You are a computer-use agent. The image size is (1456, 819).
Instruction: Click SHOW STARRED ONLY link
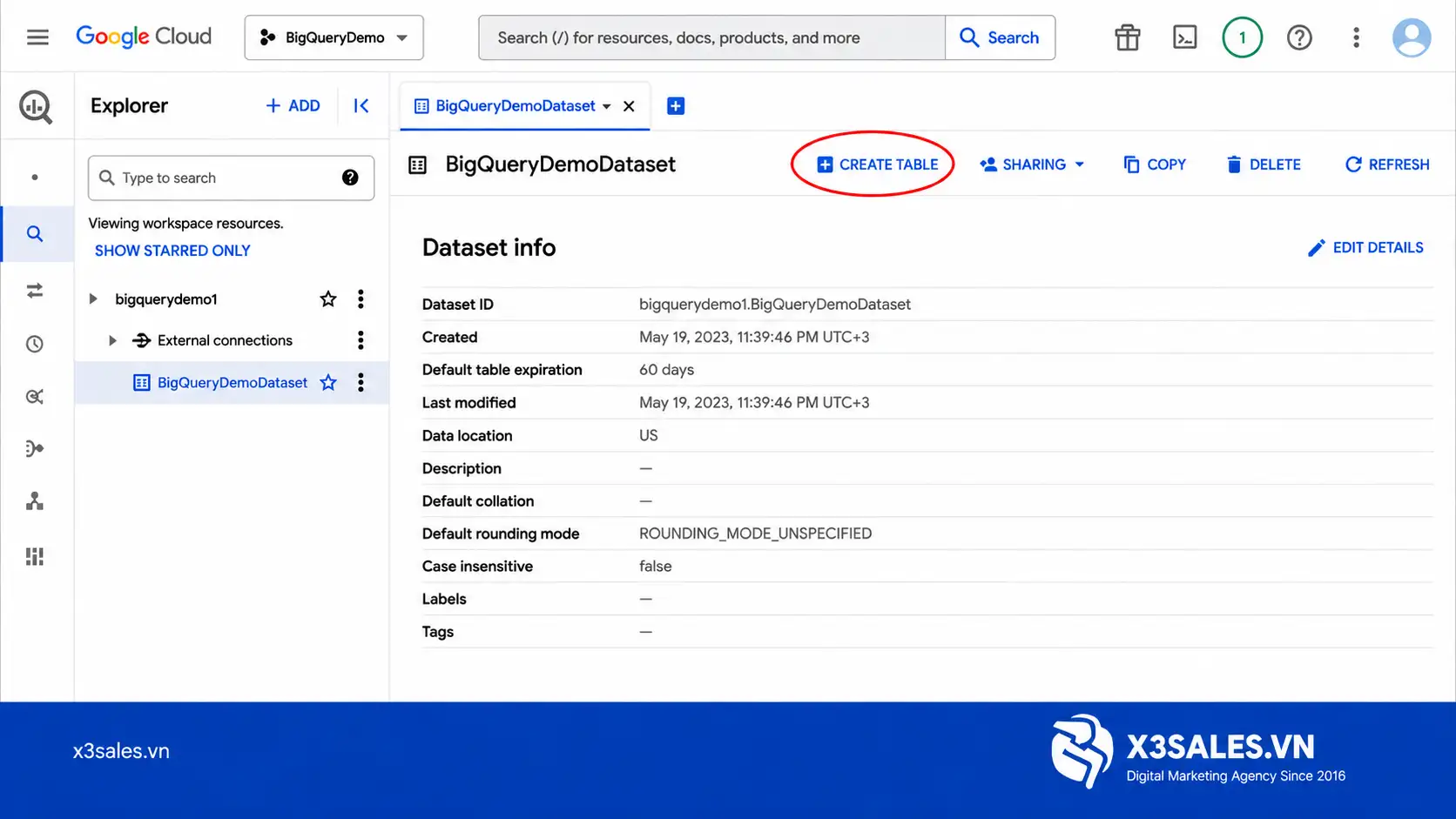click(172, 251)
